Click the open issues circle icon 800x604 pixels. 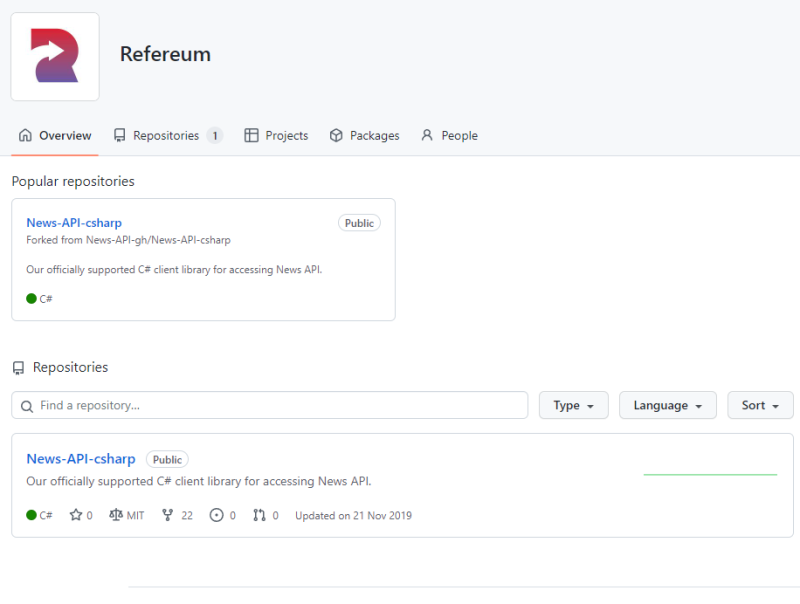[216, 515]
